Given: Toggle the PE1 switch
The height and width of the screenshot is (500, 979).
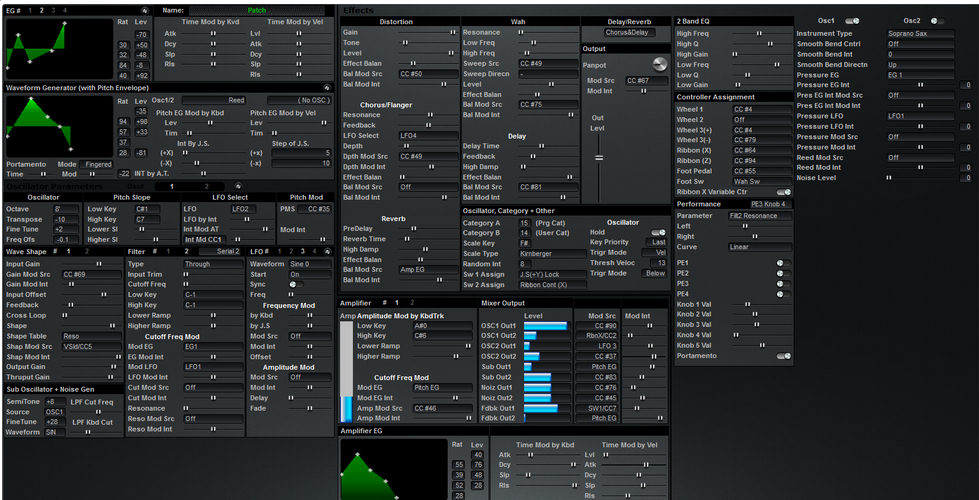Looking at the screenshot, I should tap(784, 263).
